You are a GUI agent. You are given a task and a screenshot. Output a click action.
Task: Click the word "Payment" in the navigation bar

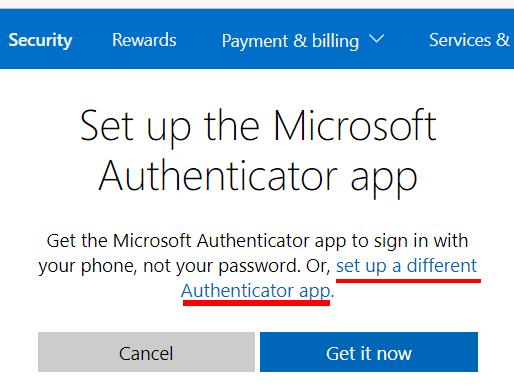click(255, 41)
